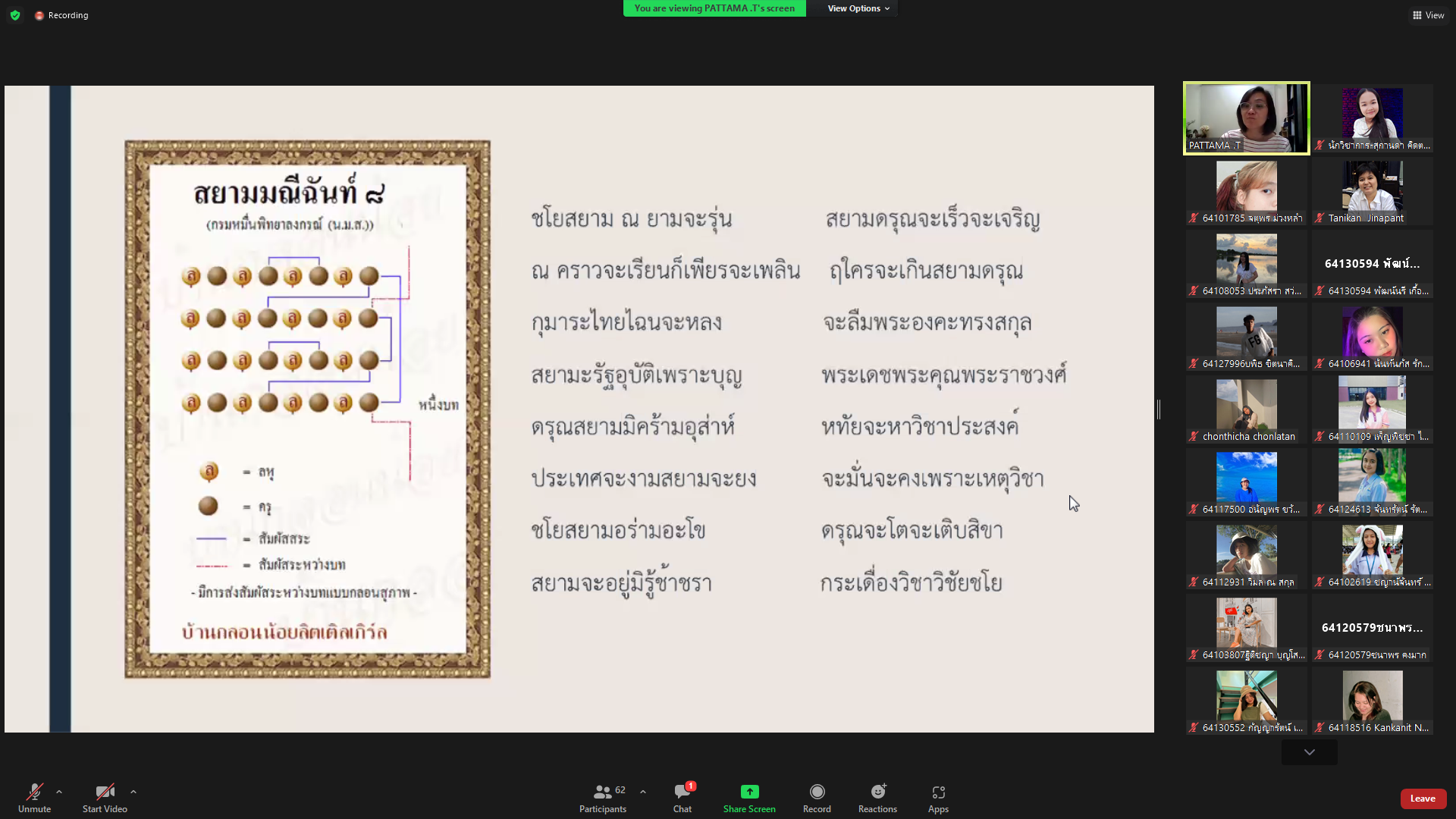Select PATTAMA .T video thumbnail

click(1246, 118)
